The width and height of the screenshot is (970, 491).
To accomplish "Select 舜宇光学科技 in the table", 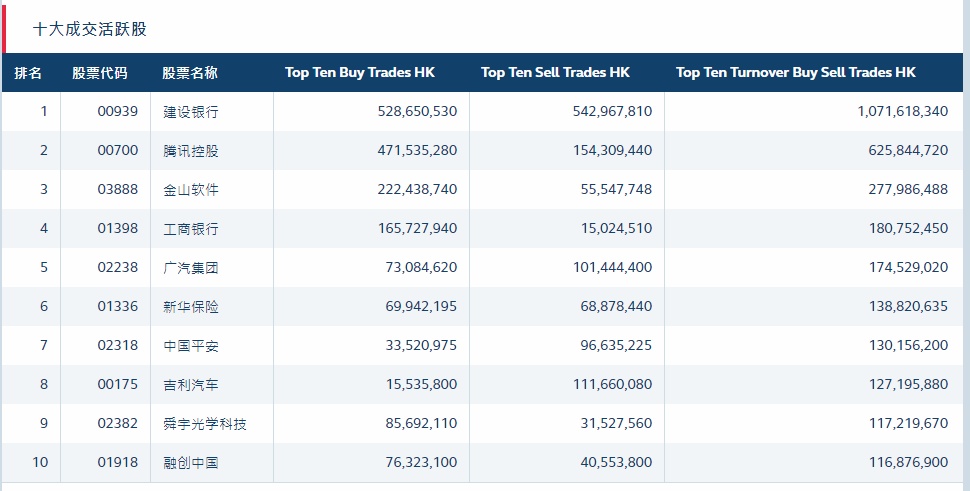I will [205, 424].
